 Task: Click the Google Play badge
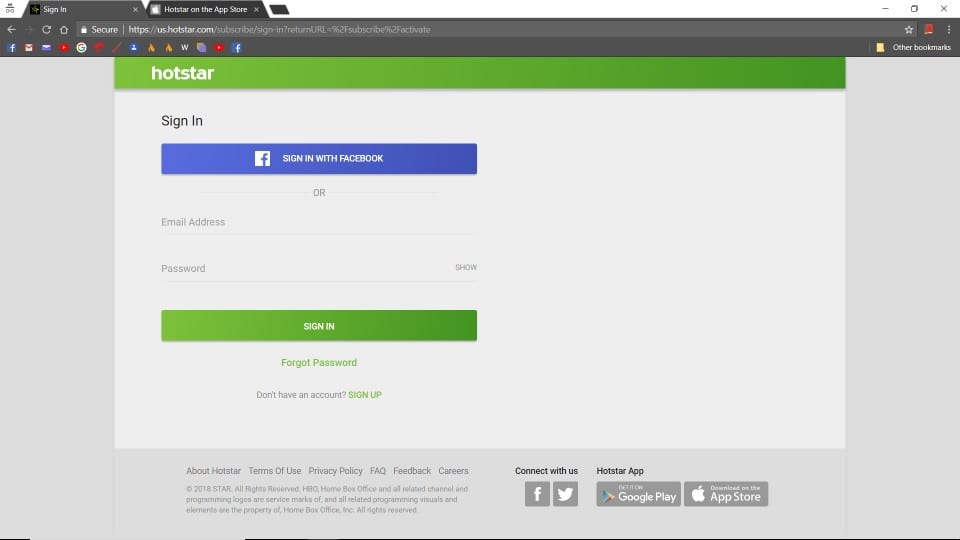tap(639, 494)
